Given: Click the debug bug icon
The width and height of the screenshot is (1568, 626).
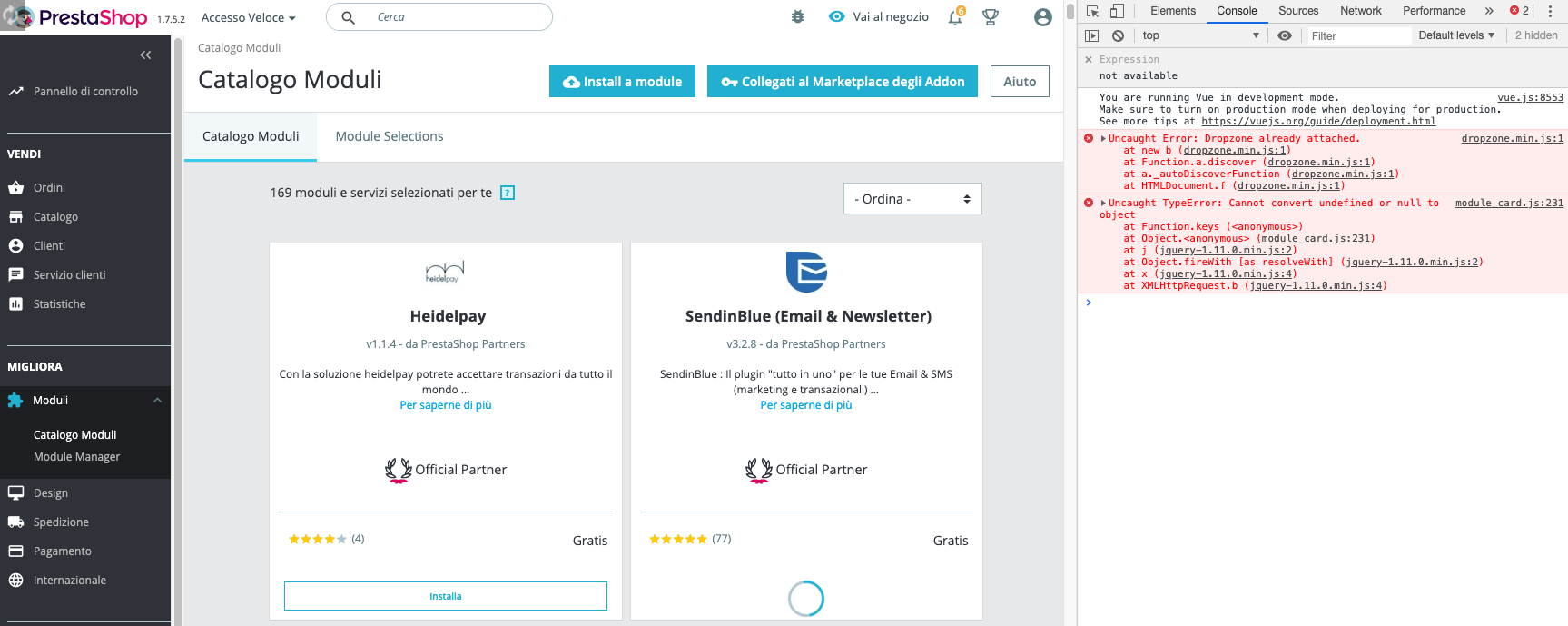Looking at the screenshot, I should [x=798, y=16].
